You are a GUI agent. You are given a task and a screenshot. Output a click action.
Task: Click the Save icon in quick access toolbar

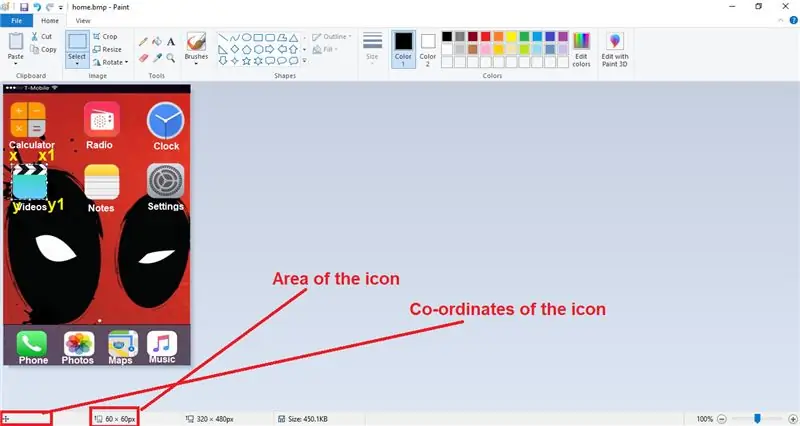point(23,7)
